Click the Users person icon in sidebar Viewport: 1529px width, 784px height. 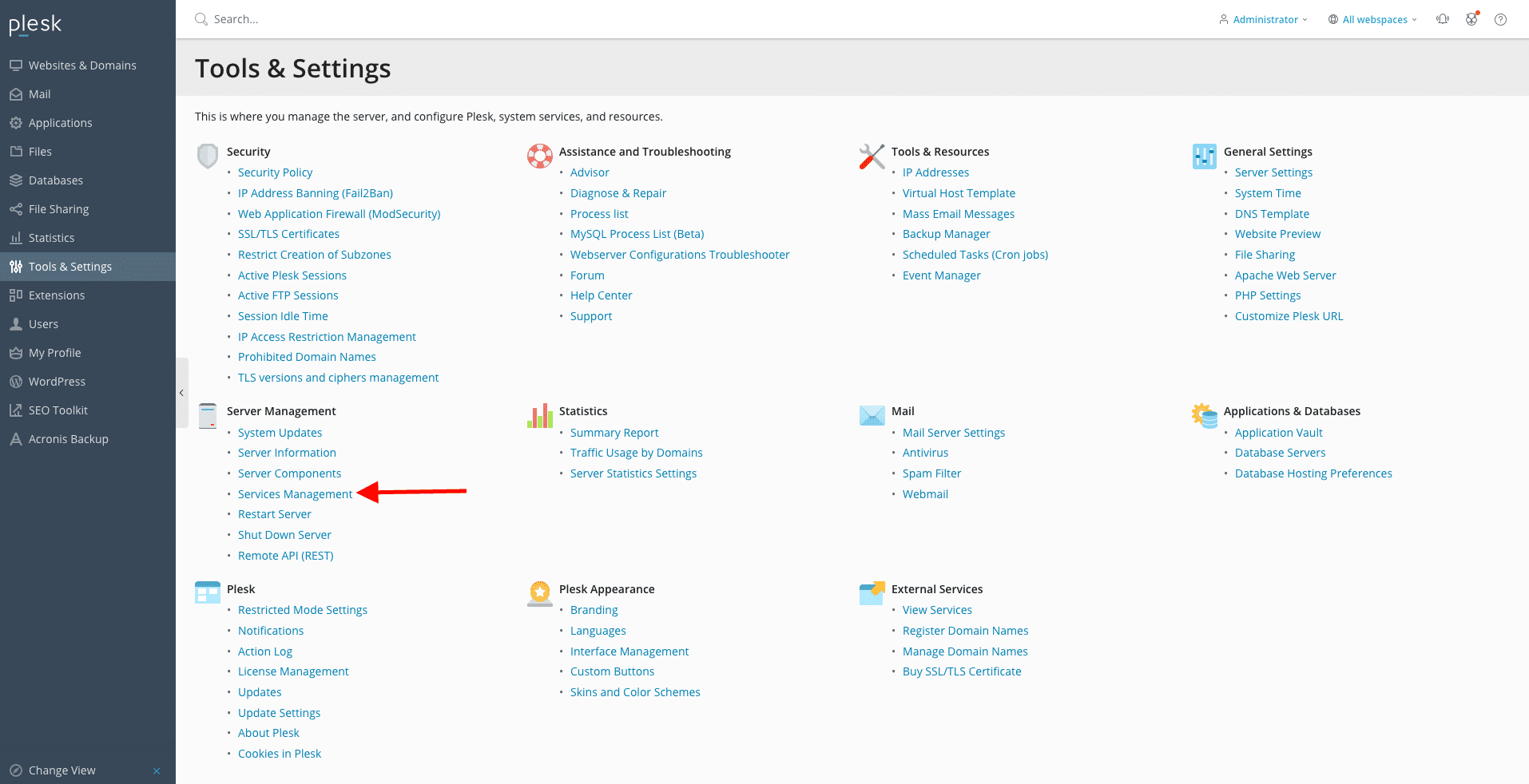pyautogui.click(x=16, y=324)
